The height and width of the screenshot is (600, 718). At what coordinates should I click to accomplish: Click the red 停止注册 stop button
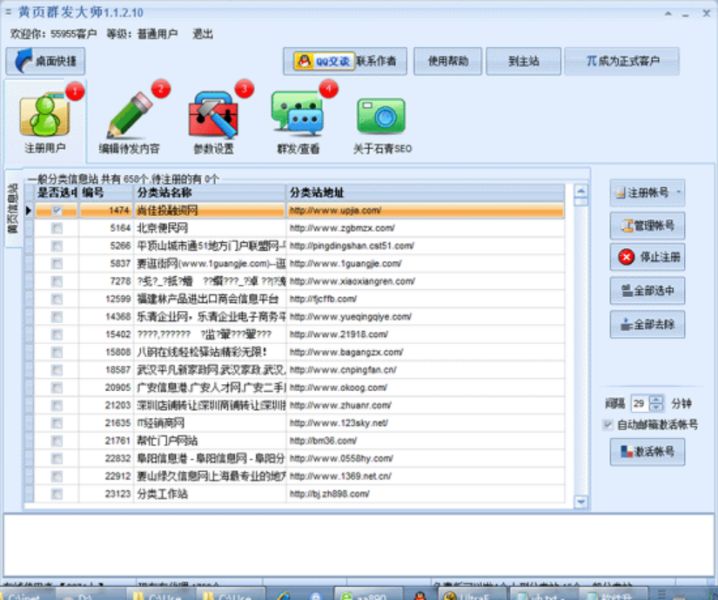click(647, 257)
